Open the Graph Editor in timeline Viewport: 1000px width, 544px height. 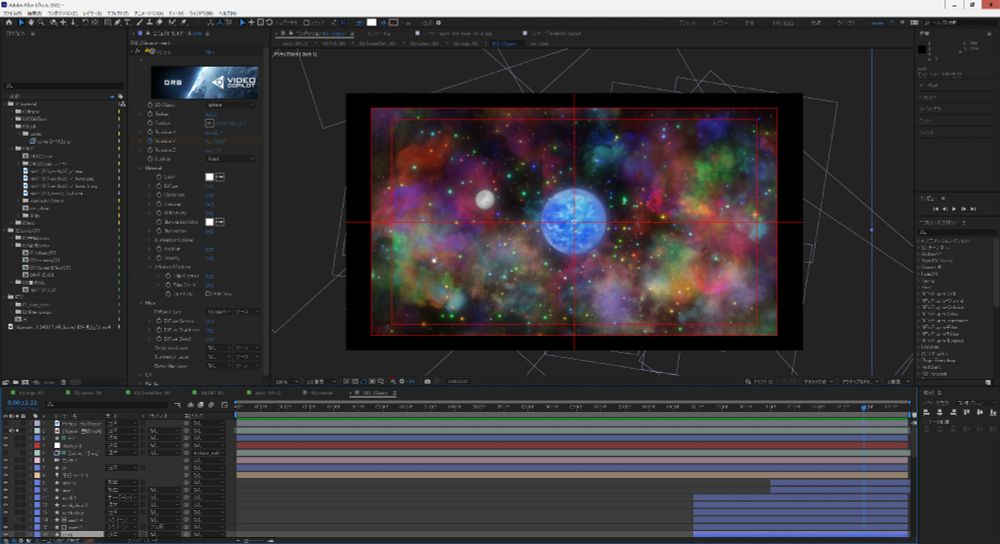[224, 404]
